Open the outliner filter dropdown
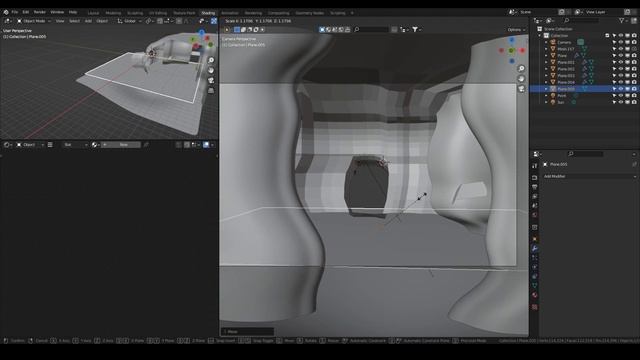The image size is (640, 360). tap(623, 20)
